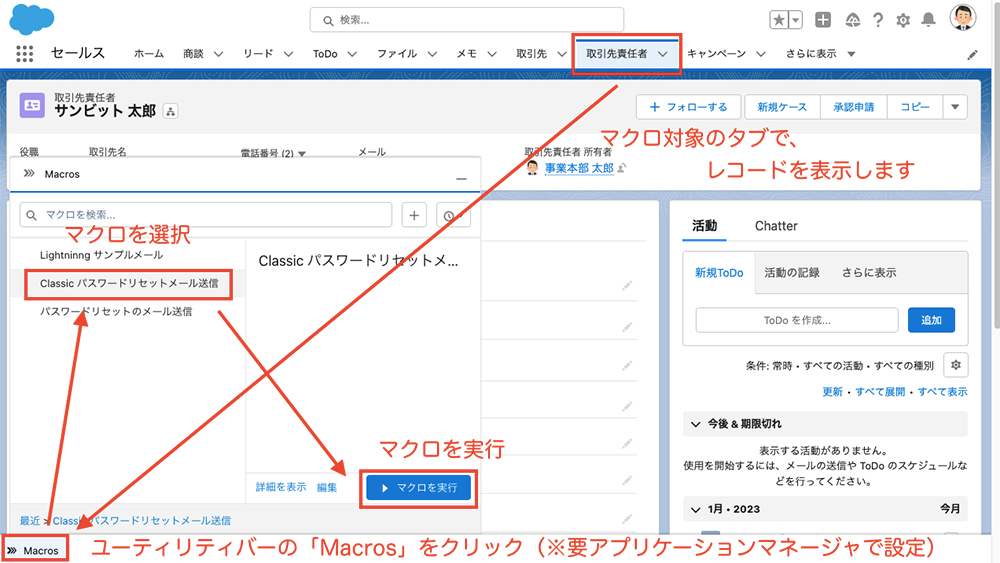Select the 新規ToDo activity tab
Image resolution: width=1000 pixels, height=563 pixels.
point(719,273)
